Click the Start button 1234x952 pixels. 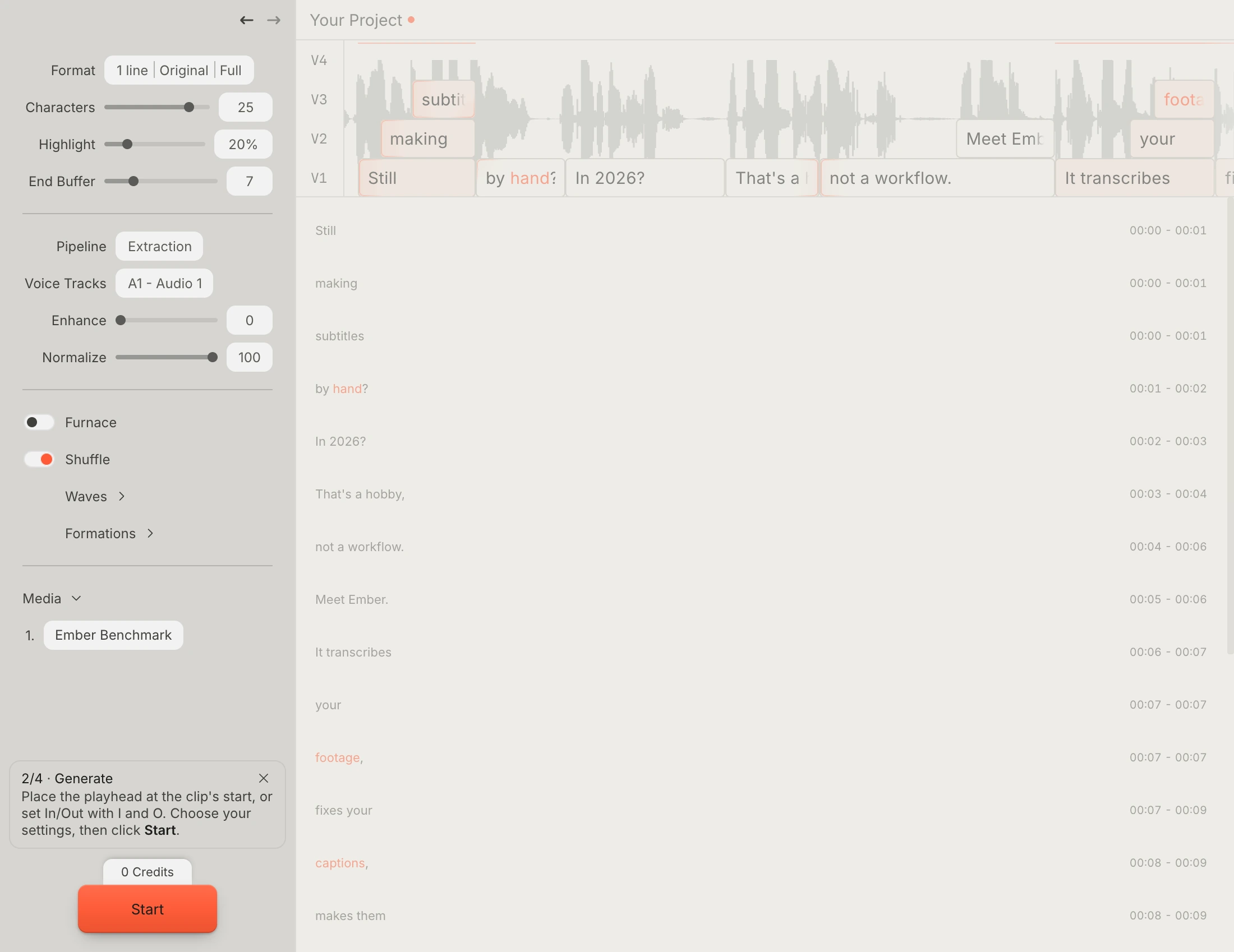(148, 908)
